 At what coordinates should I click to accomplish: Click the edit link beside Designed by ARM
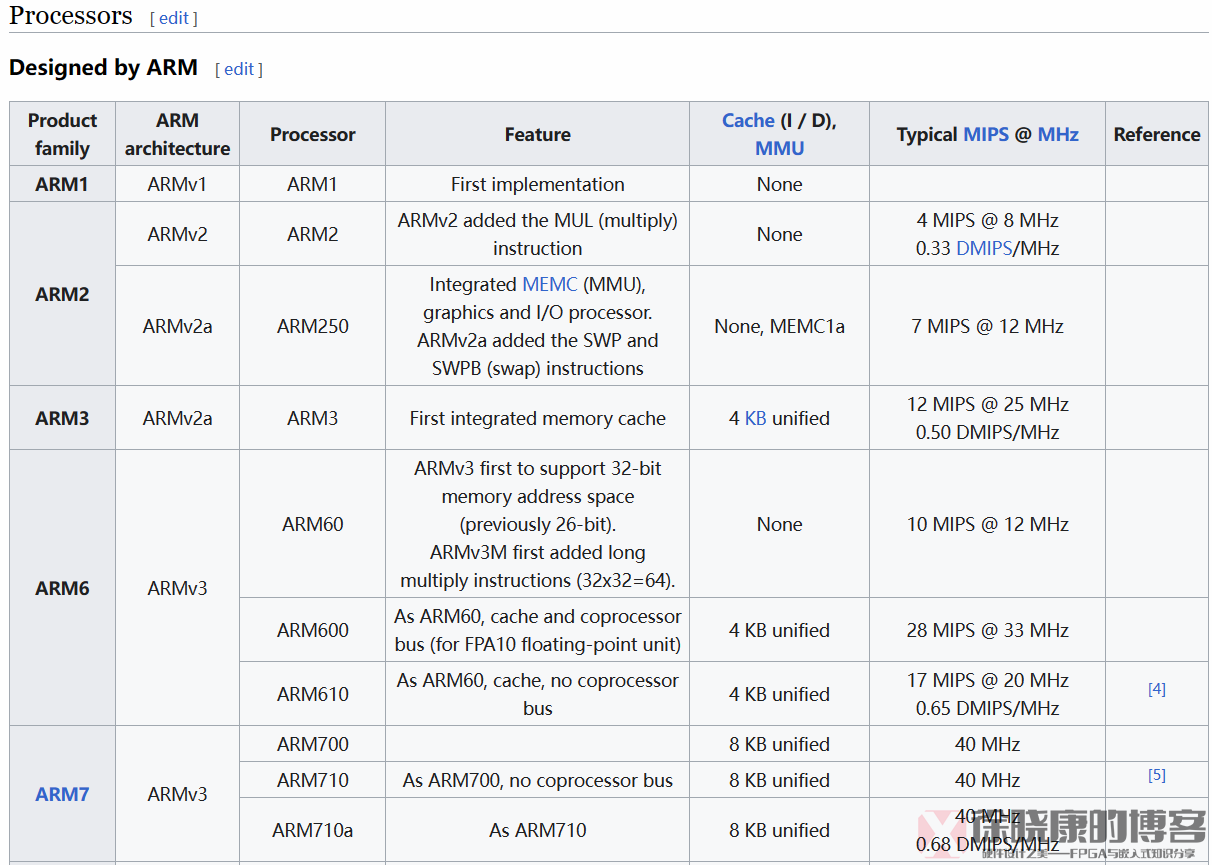[239, 69]
